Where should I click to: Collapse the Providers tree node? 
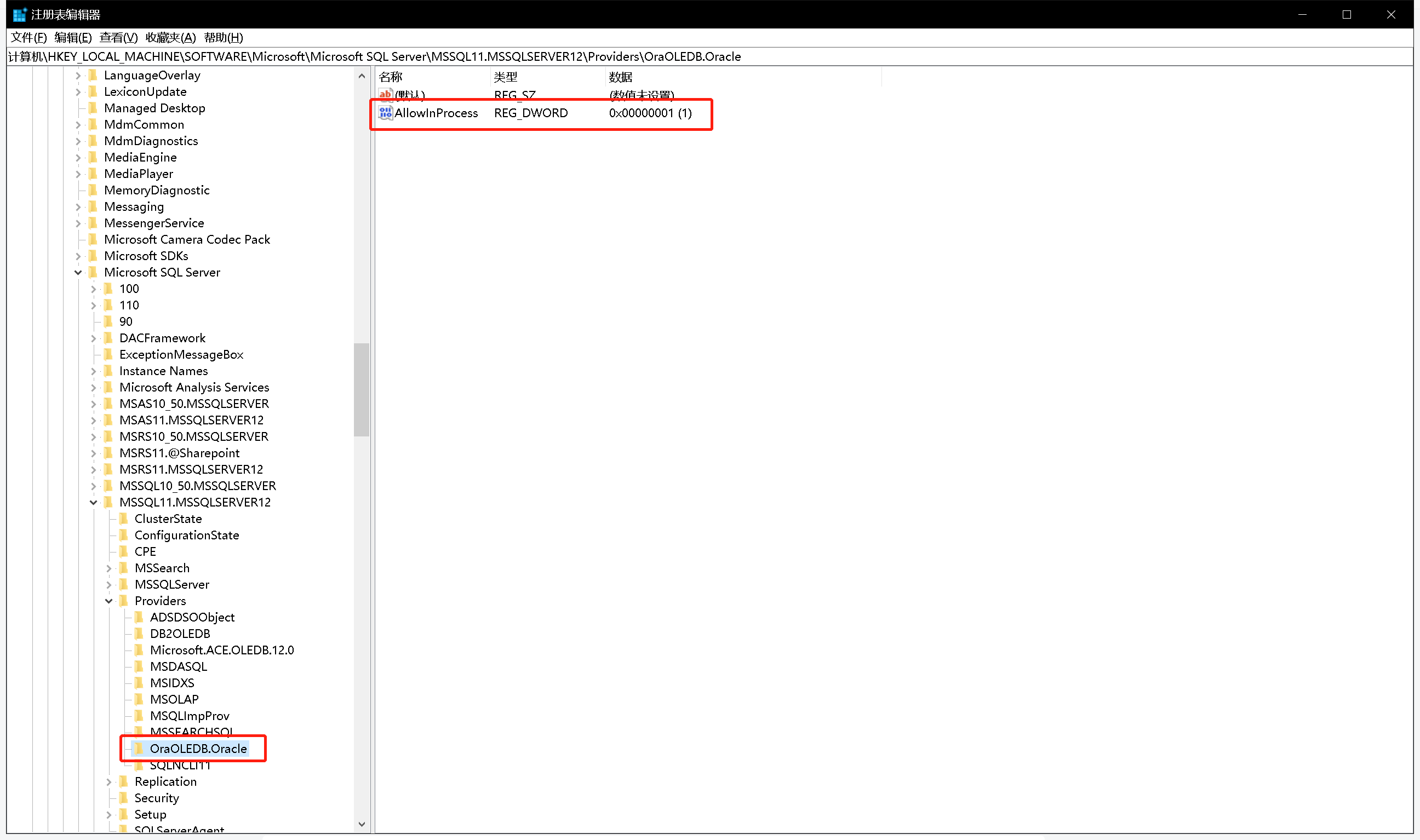tap(108, 601)
